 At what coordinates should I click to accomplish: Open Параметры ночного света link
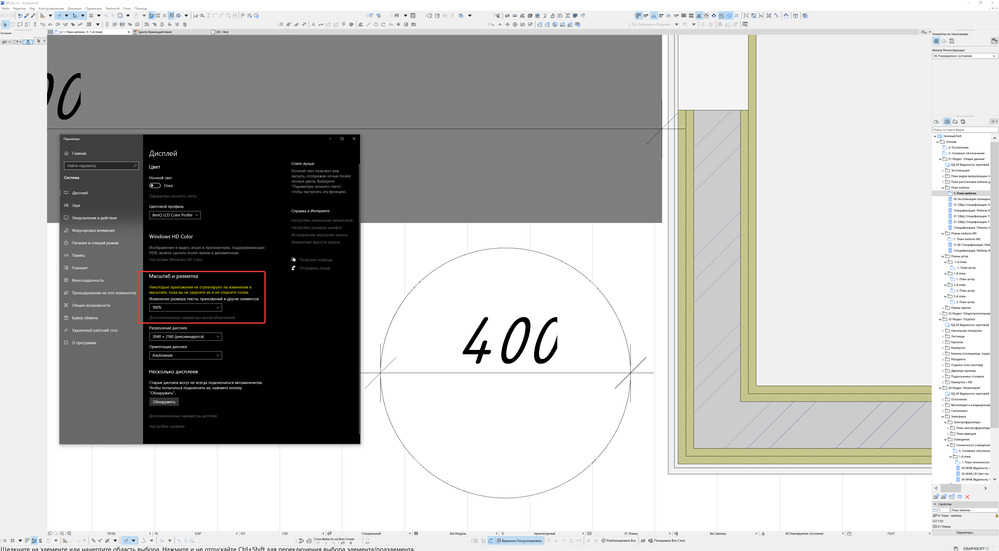tap(173, 196)
